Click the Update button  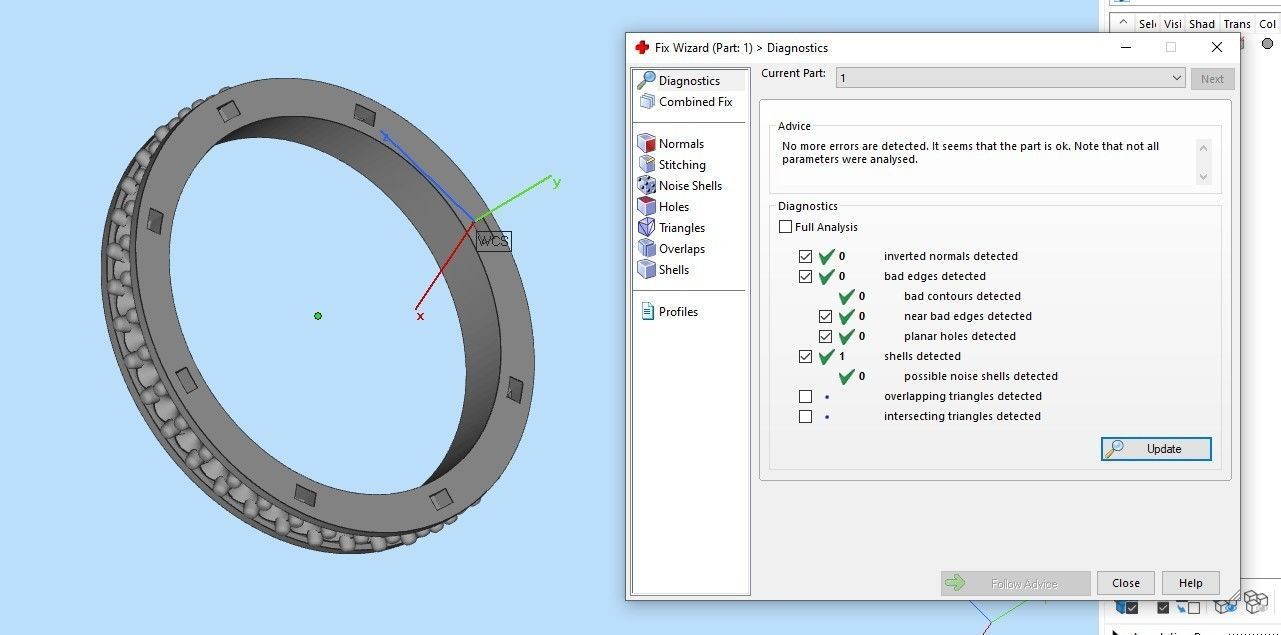point(1156,449)
